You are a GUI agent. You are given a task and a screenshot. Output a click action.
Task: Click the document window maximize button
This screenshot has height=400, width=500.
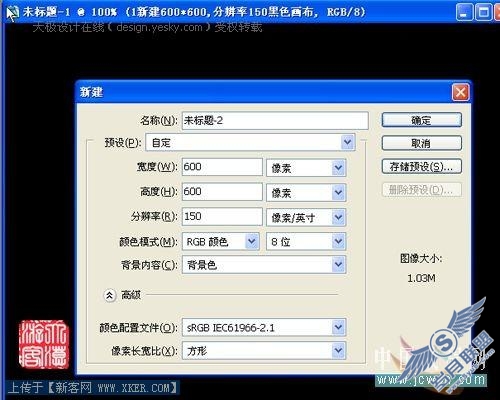coord(483,12)
